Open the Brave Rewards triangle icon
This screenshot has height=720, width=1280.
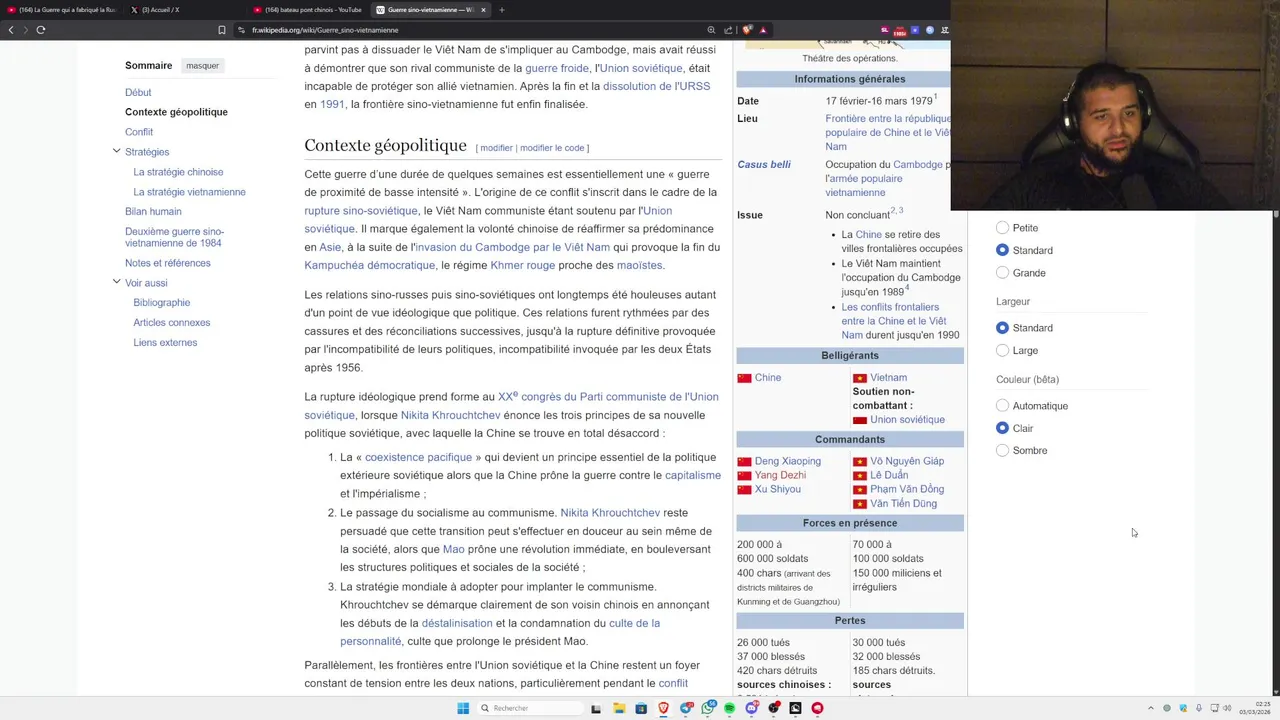coord(763,30)
